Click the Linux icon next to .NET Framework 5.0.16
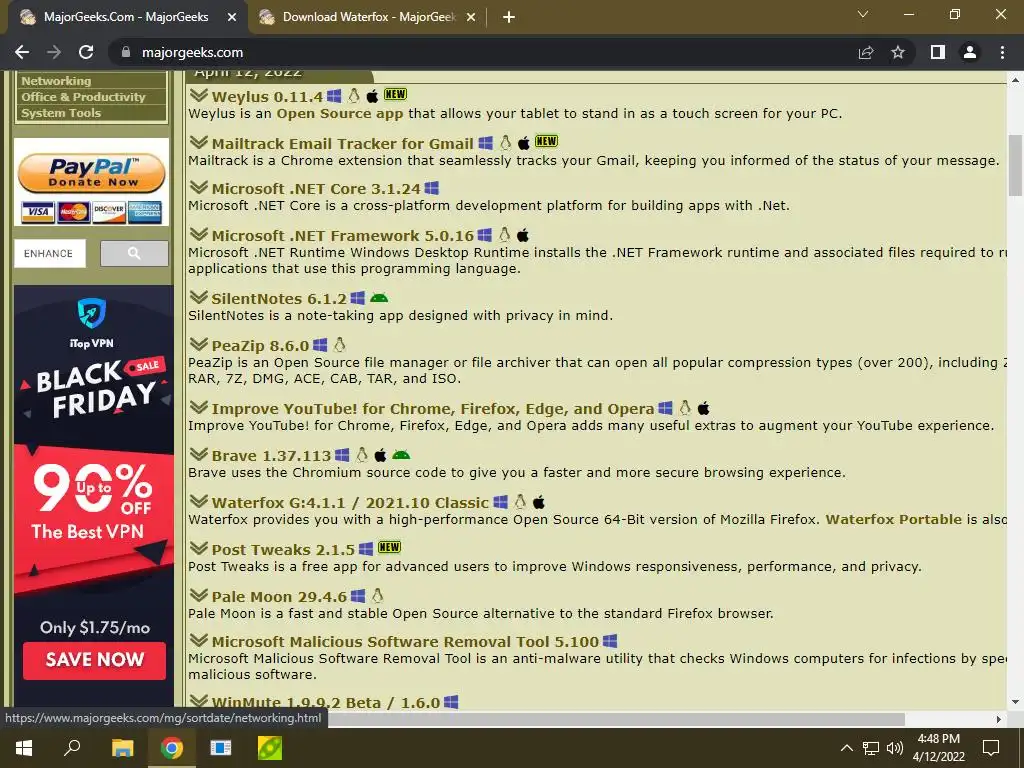This screenshot has width=1024, height=768. click(x=505, y=234)
